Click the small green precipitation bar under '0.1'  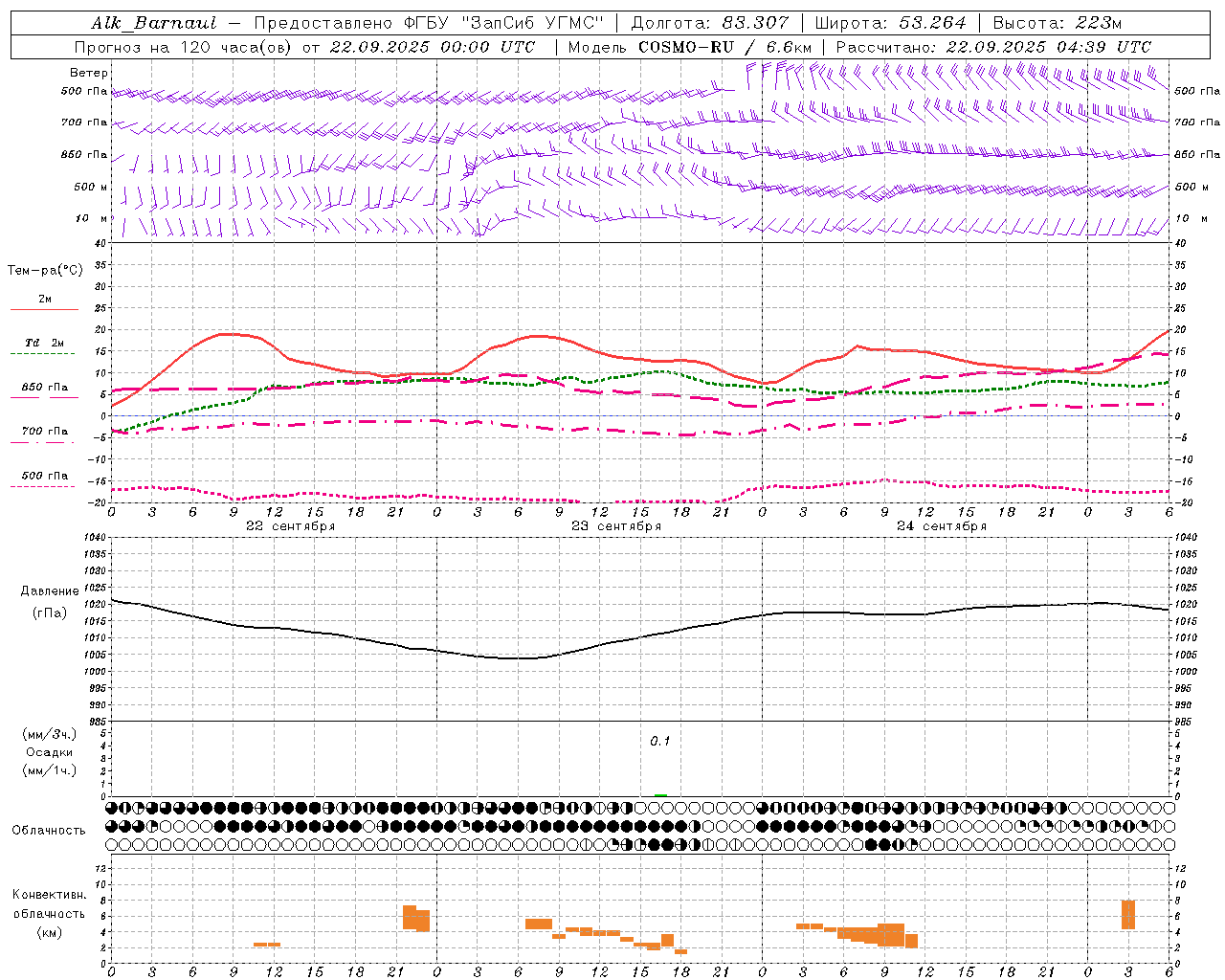point(660,794)
